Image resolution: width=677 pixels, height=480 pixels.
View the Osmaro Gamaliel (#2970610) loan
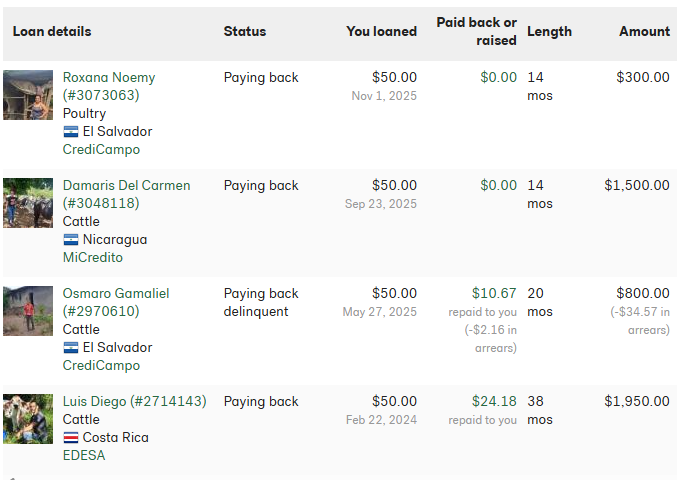tap(116, 302)
